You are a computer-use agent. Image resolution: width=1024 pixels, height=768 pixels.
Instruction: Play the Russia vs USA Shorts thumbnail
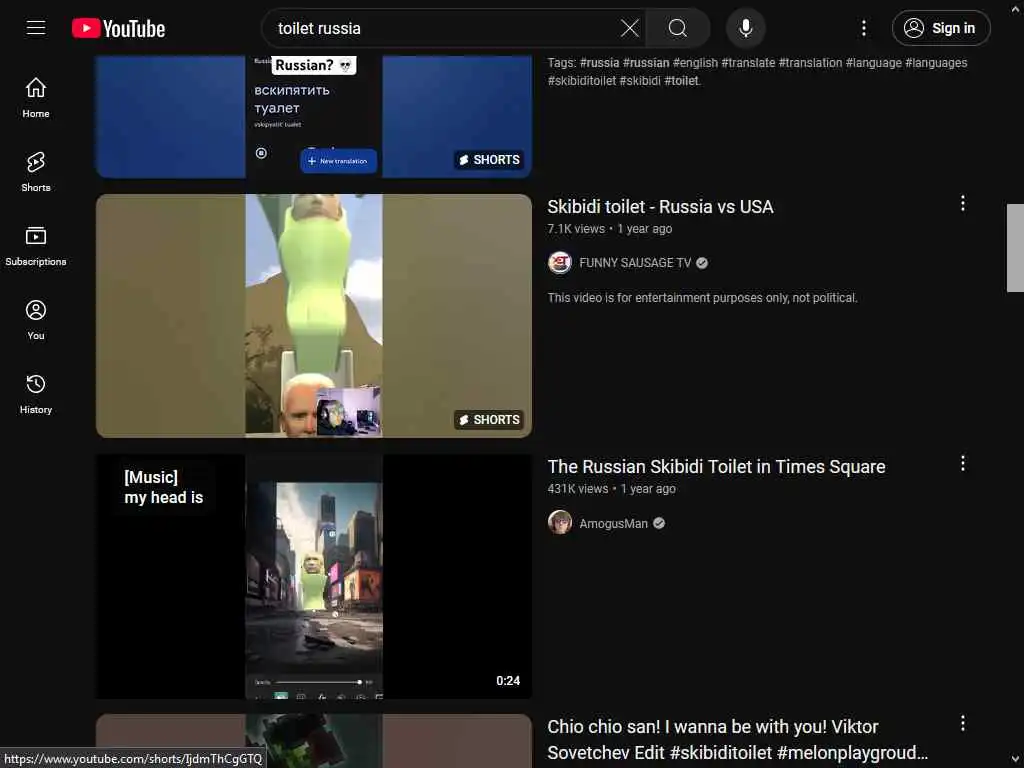tap(313, 315)
